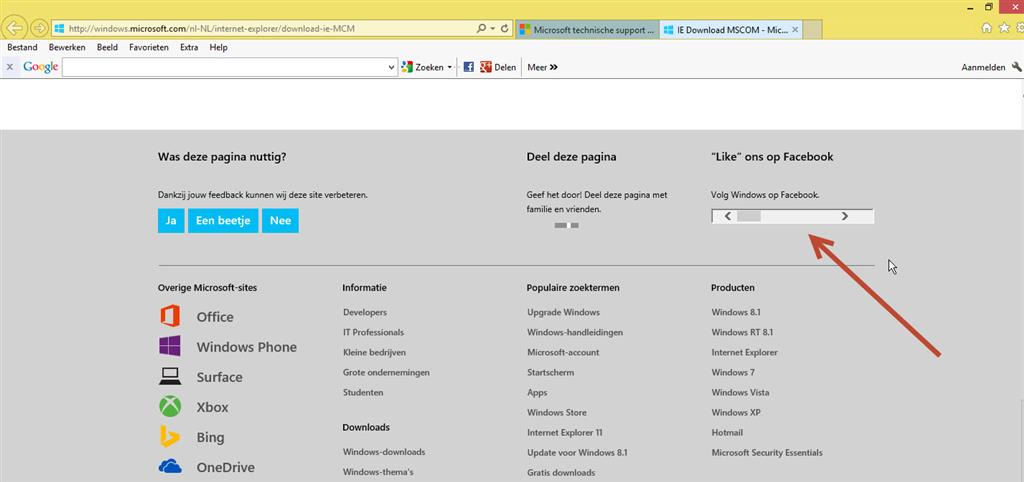Click the OneDrive cloud icon
The width and height of the screenshot is (1024, 482).
tap(170, 466)
